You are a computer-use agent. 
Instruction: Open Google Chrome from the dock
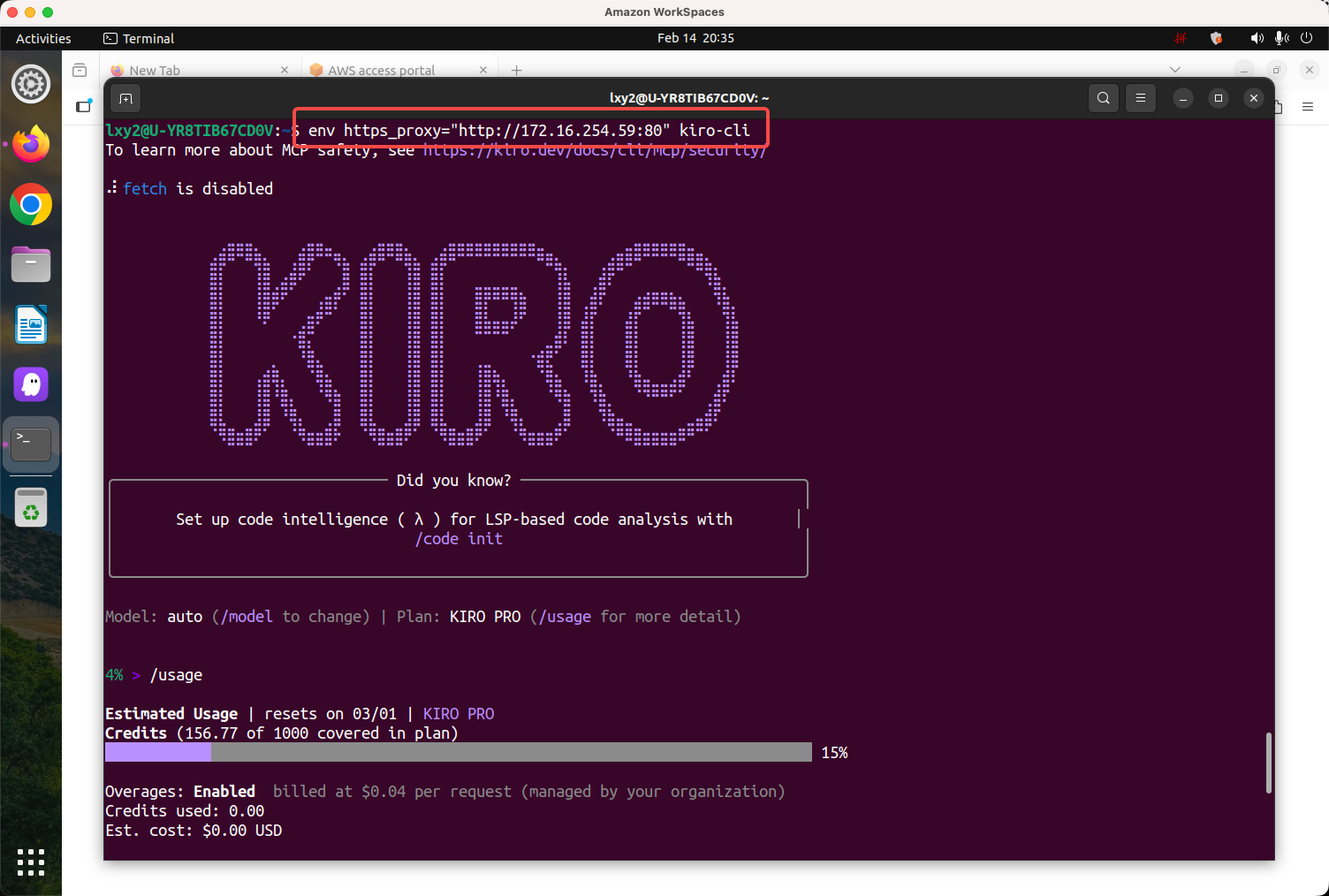click(31, 205)
